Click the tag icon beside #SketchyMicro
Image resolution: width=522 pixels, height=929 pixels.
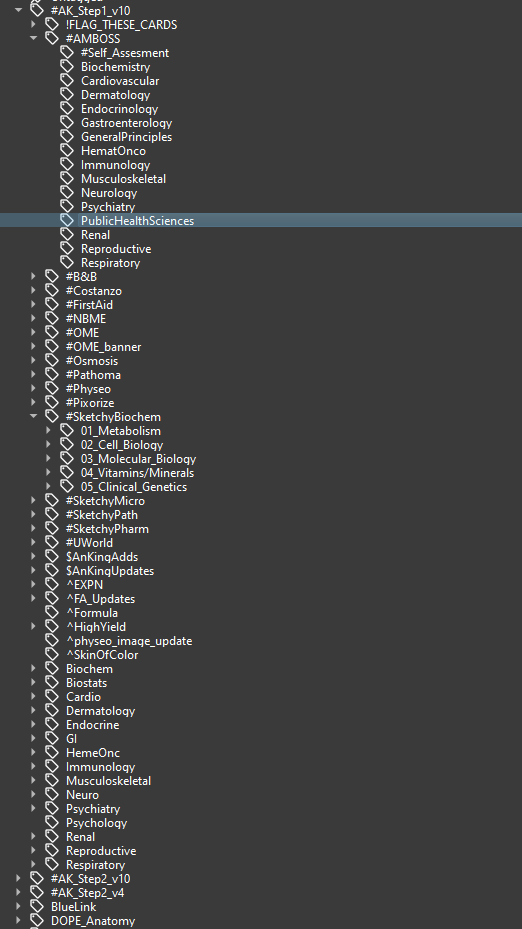click(x=52, y=501)
